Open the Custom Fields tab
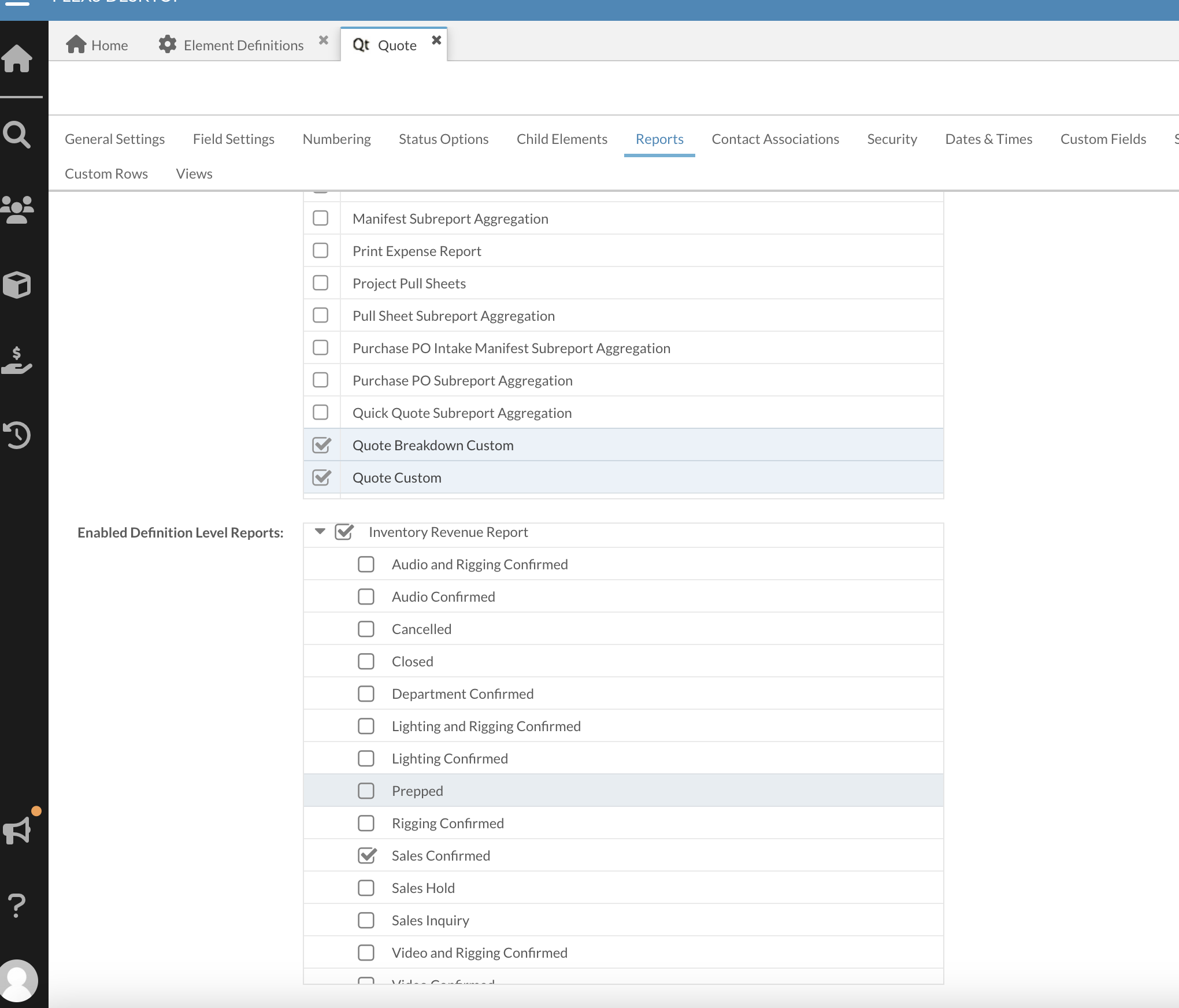 [x=1103, y=139]
